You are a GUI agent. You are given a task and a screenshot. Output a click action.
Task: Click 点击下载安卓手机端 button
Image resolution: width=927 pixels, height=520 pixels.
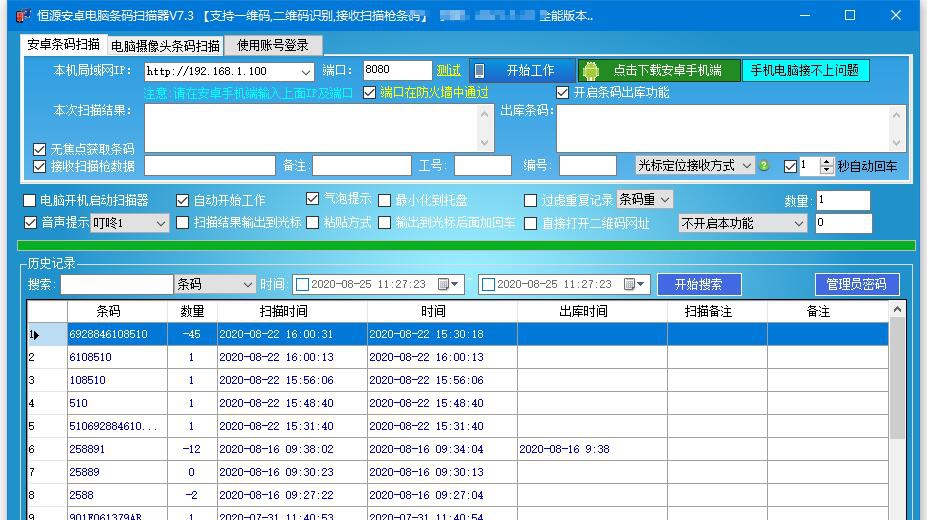point(659,71)
